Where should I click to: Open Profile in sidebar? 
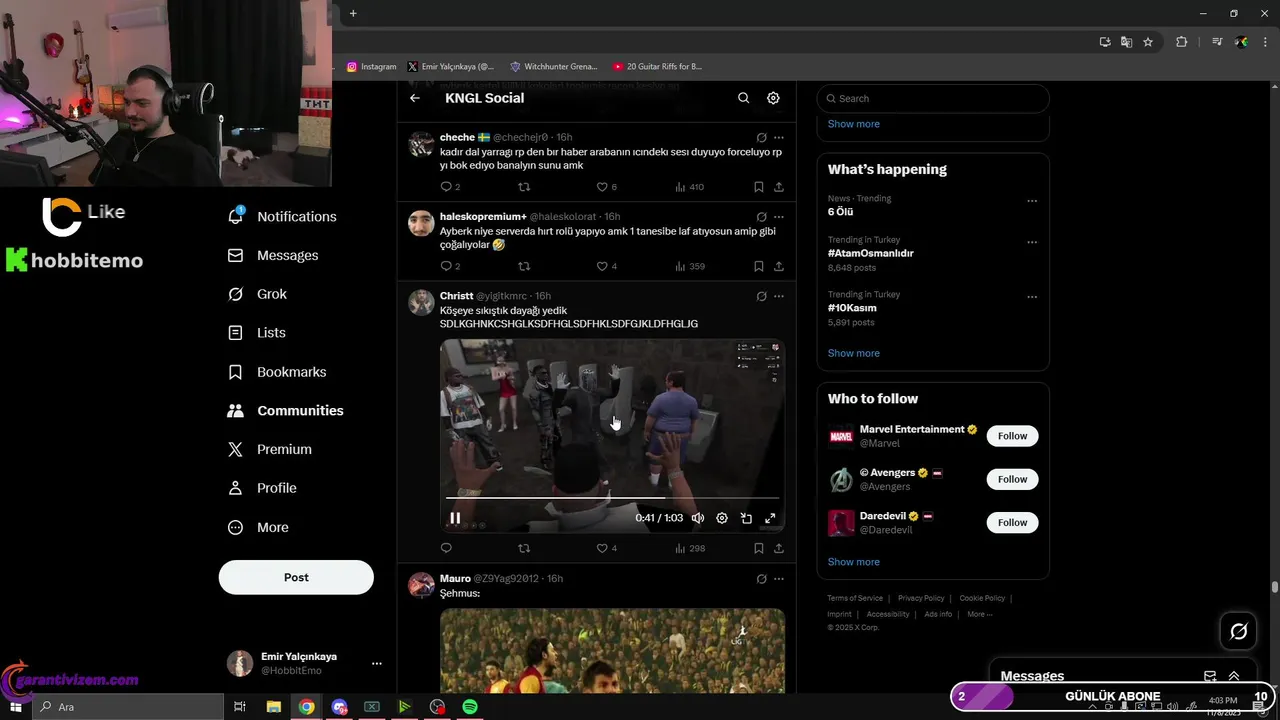[x=262, y=488]
